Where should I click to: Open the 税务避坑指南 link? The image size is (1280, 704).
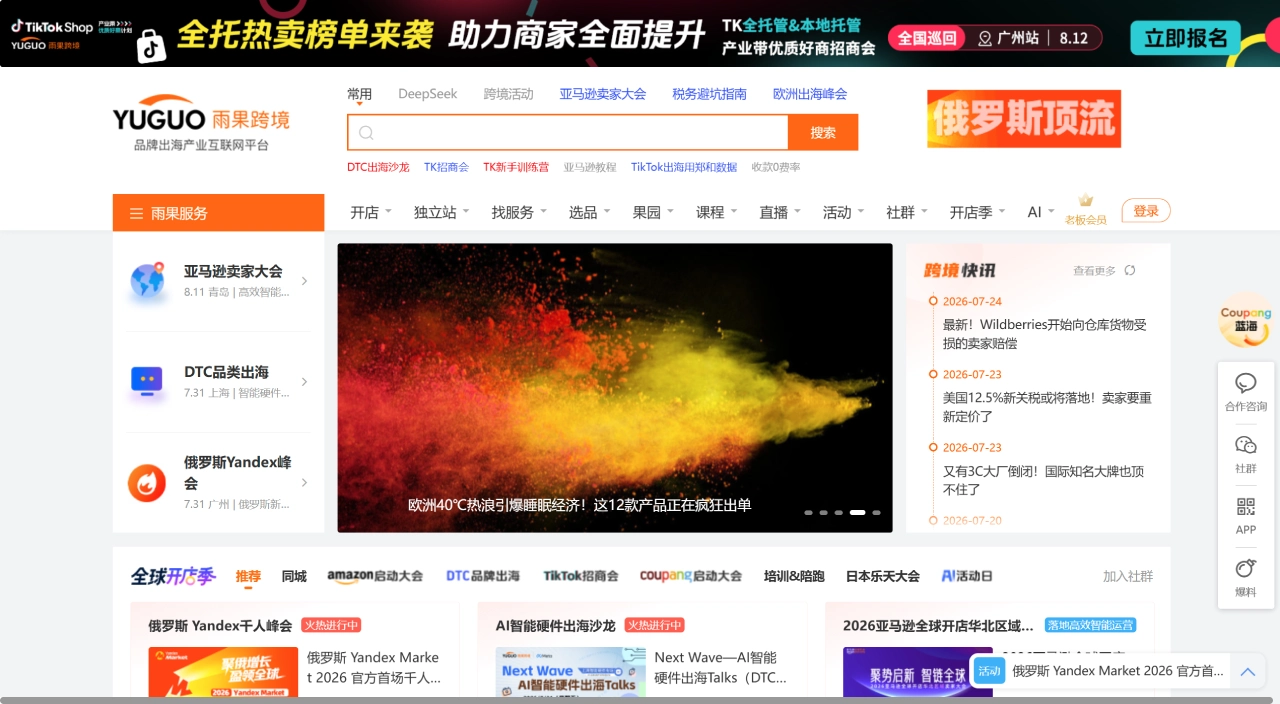pyautogui.click(x=710, y=94)
